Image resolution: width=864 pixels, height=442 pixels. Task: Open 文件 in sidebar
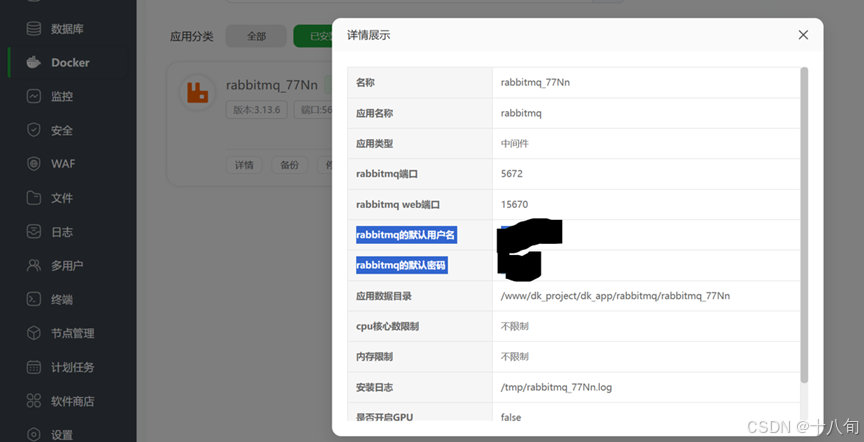pyautogui.click(x=62, y=198)
